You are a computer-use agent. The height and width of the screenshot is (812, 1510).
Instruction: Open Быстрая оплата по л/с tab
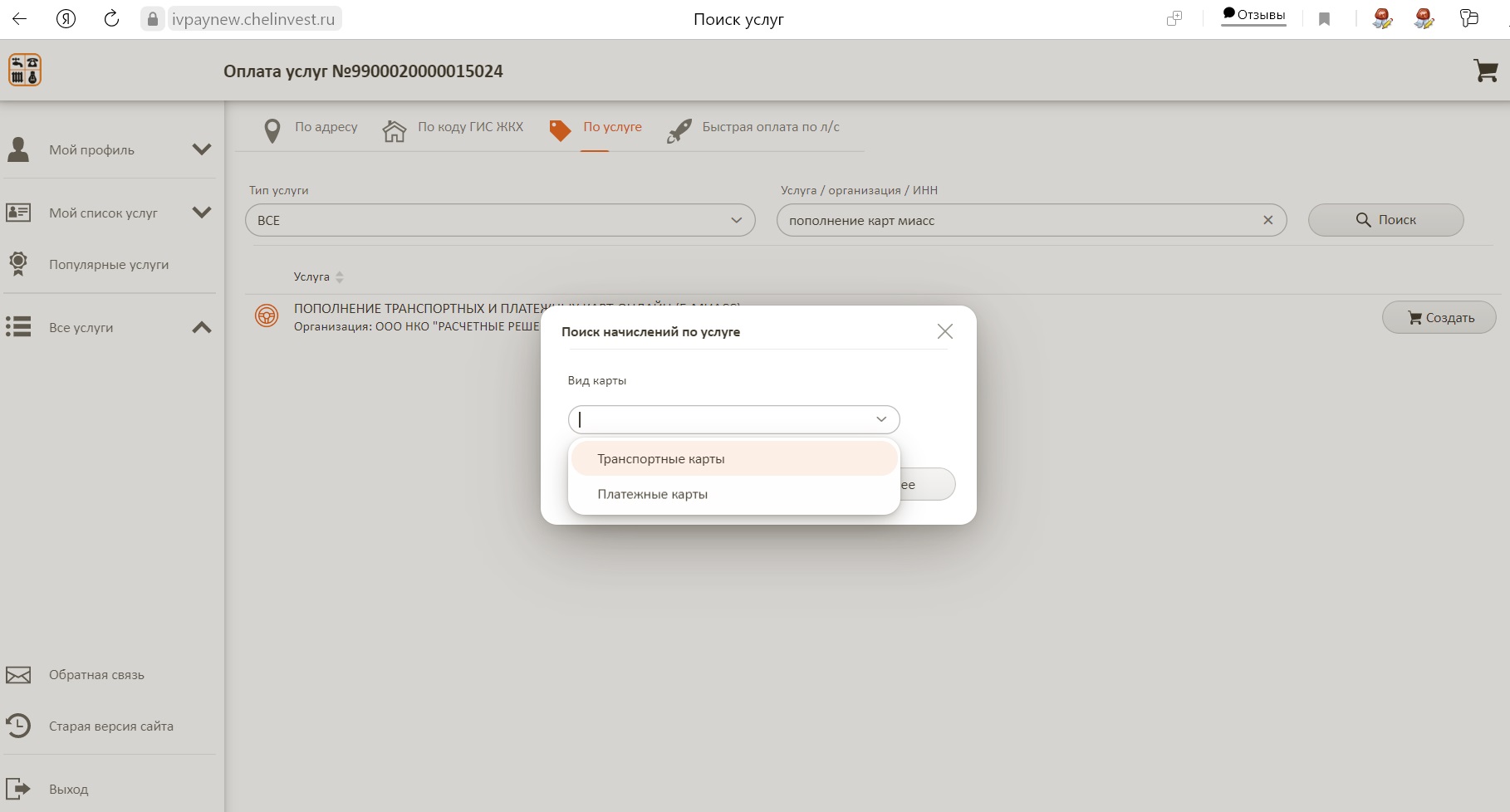pos(771,127)
